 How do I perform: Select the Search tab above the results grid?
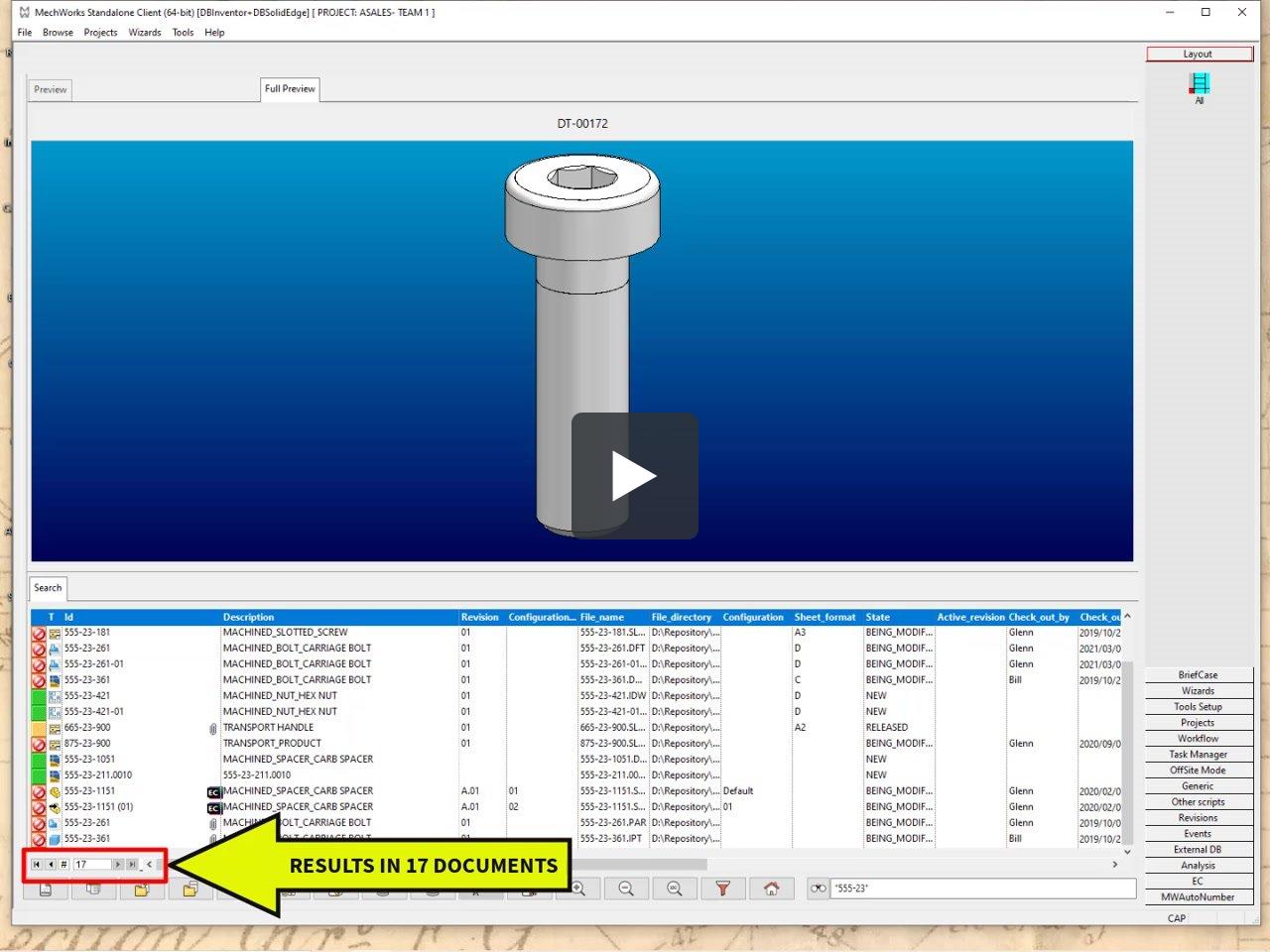(x=47, y=587)
